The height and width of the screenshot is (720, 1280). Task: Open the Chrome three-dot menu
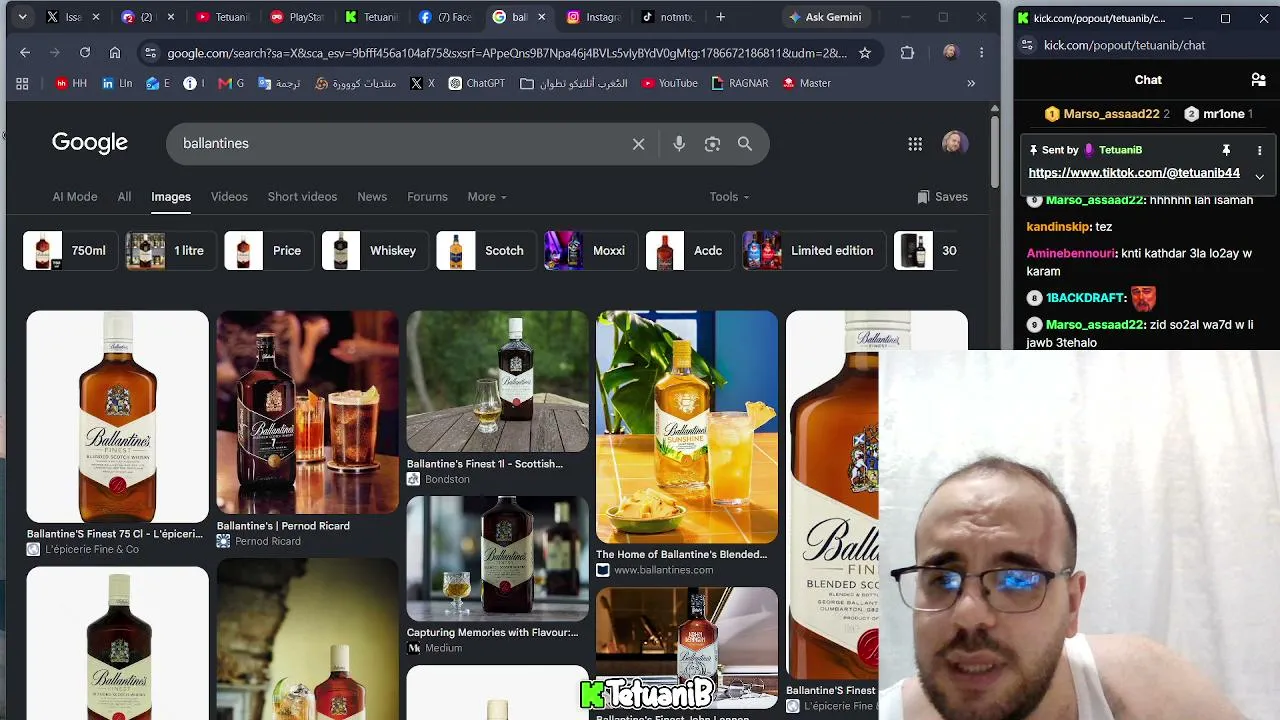click(981, 52)
